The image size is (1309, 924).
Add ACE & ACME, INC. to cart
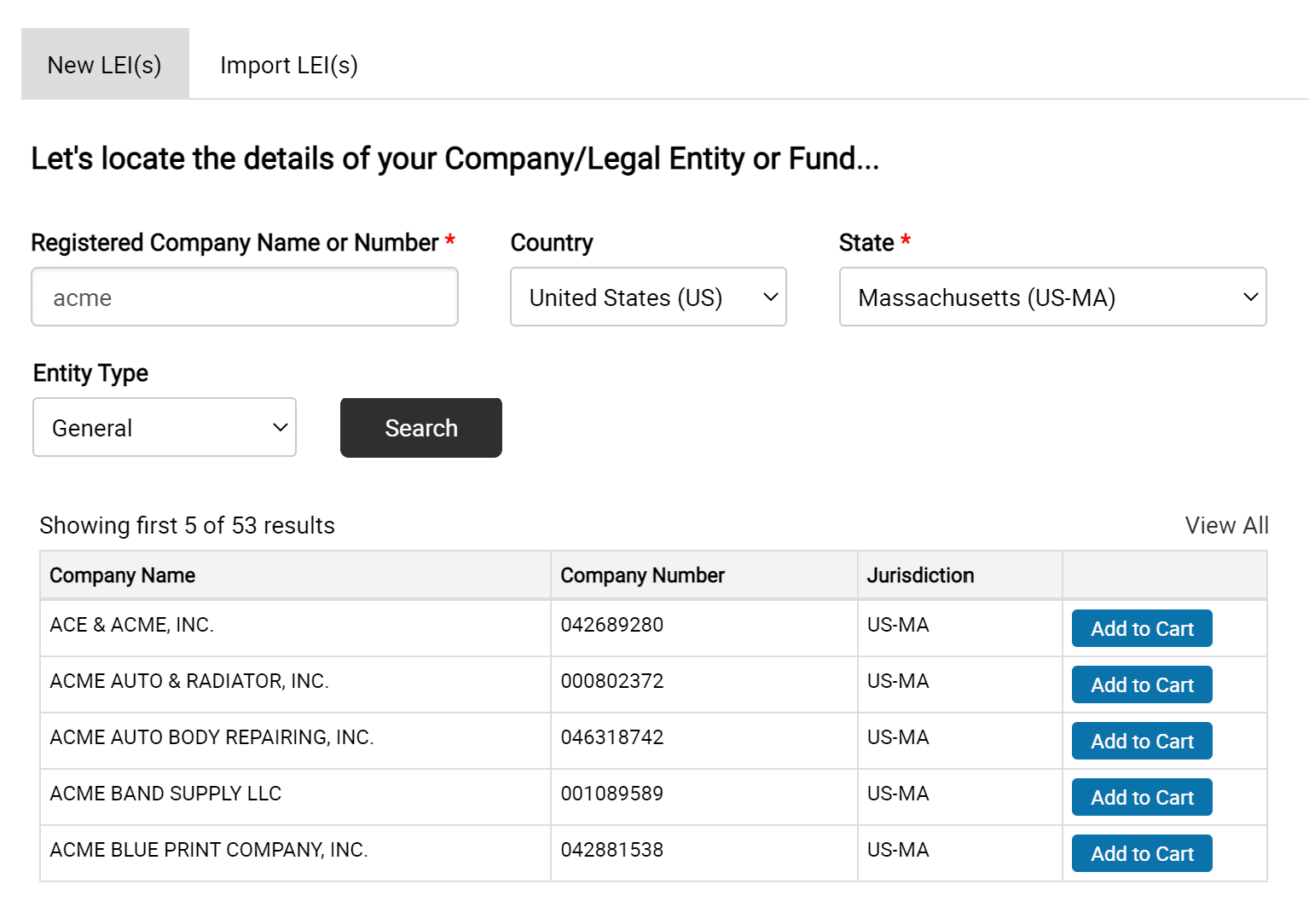1141,628
